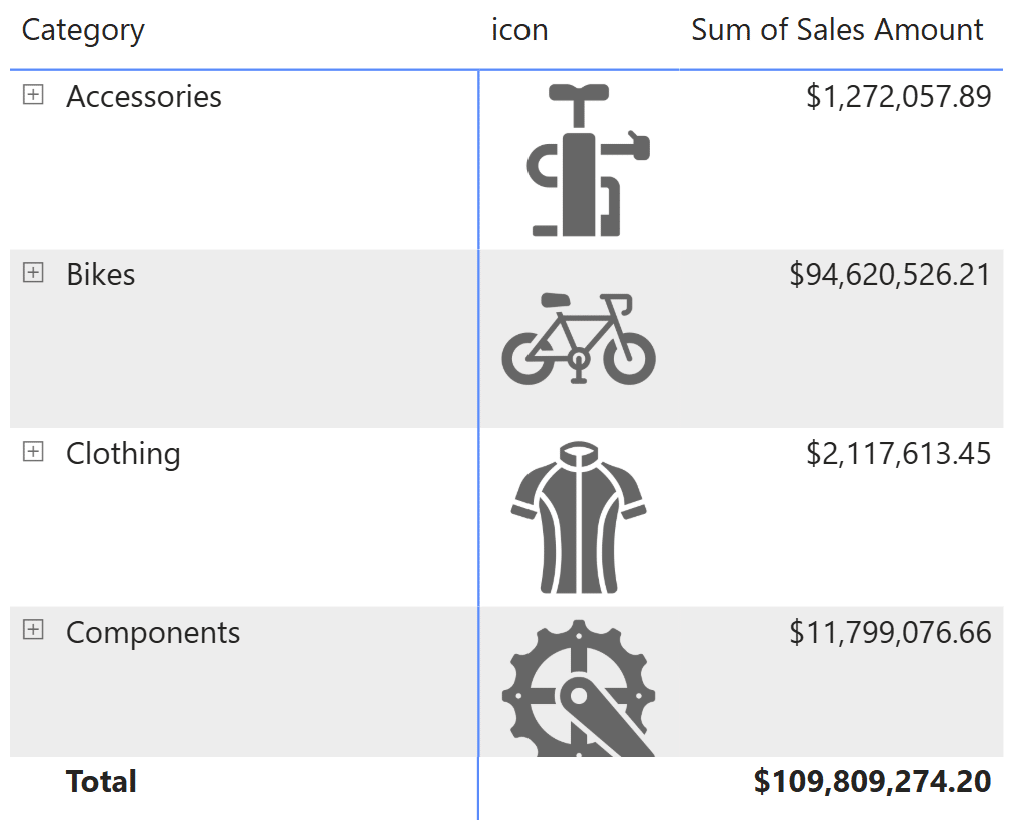Click the bike pump Accessories icon
This screenshot has height=820, width=1020.
[588, 160]
